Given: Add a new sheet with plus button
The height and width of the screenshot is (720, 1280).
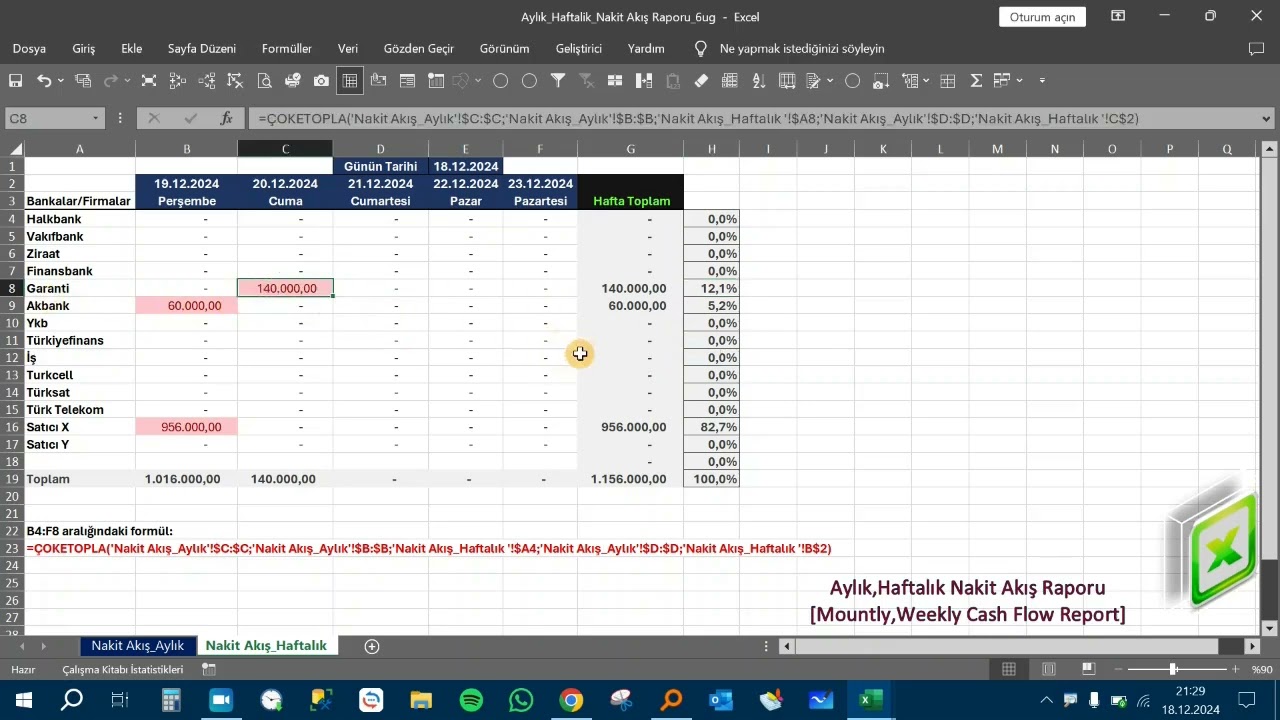Looking at the screenshot, I should tap(372, 646).
